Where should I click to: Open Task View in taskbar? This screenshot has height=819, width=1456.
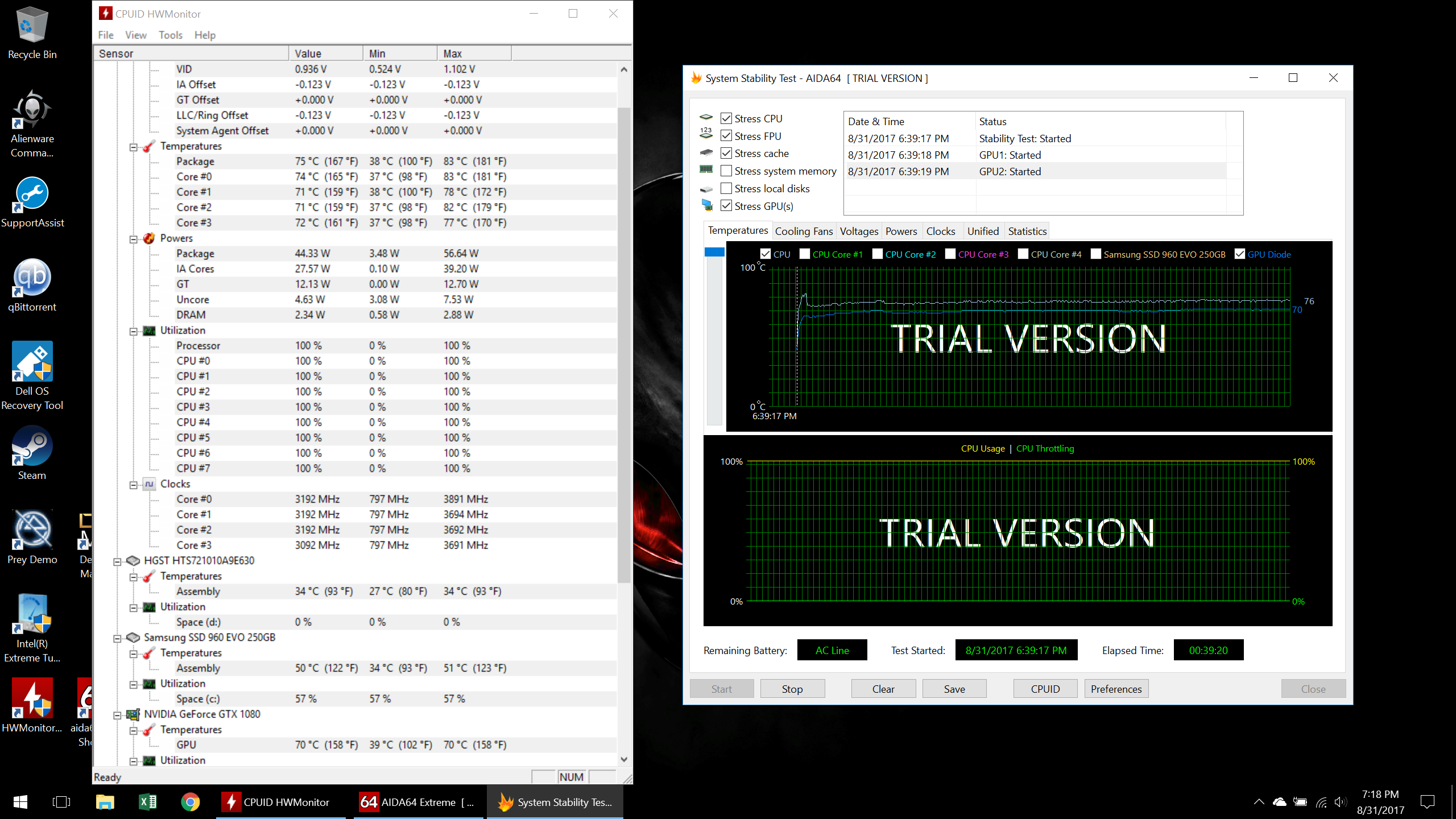(61, 802)
